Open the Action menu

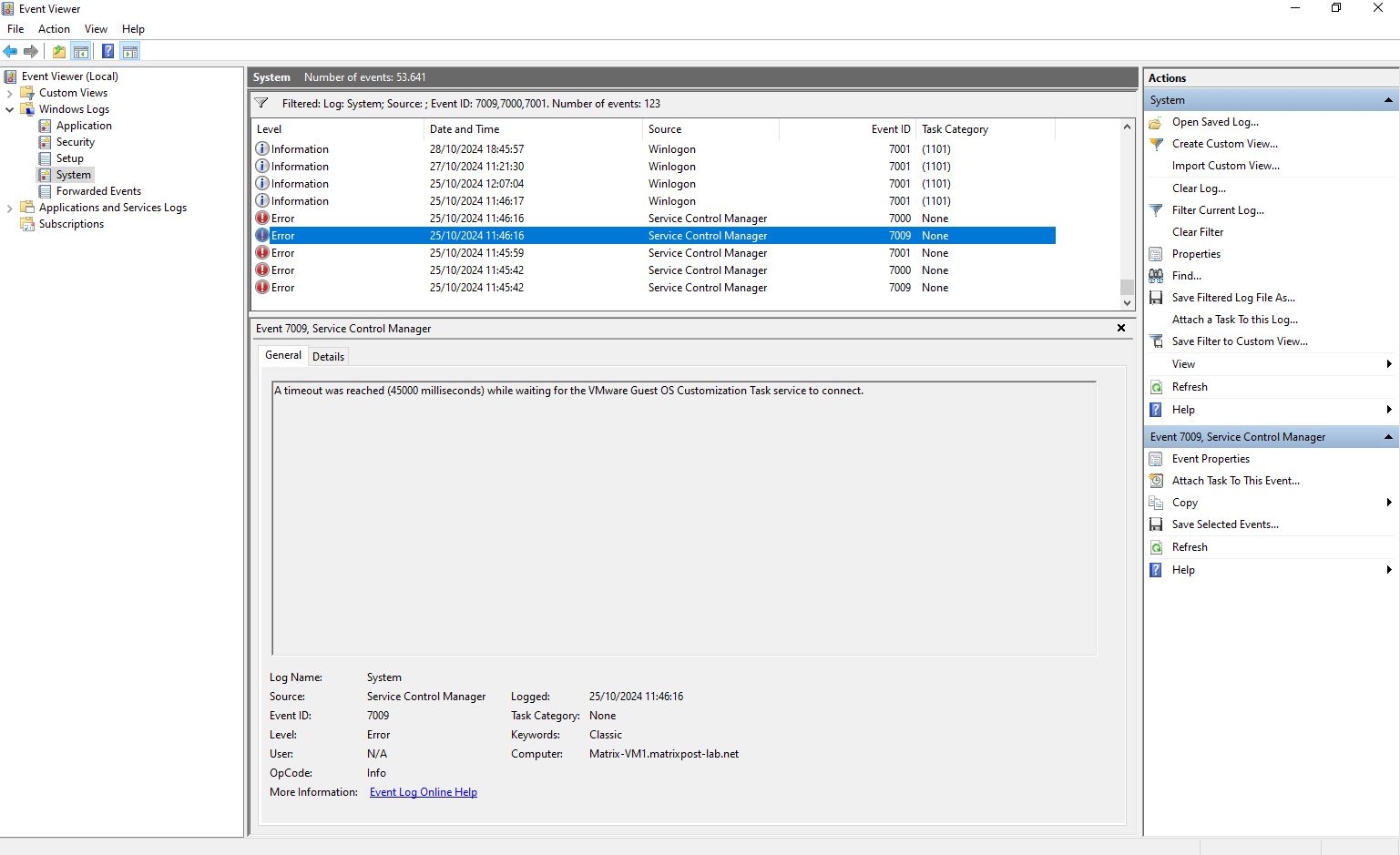[54, 29]
